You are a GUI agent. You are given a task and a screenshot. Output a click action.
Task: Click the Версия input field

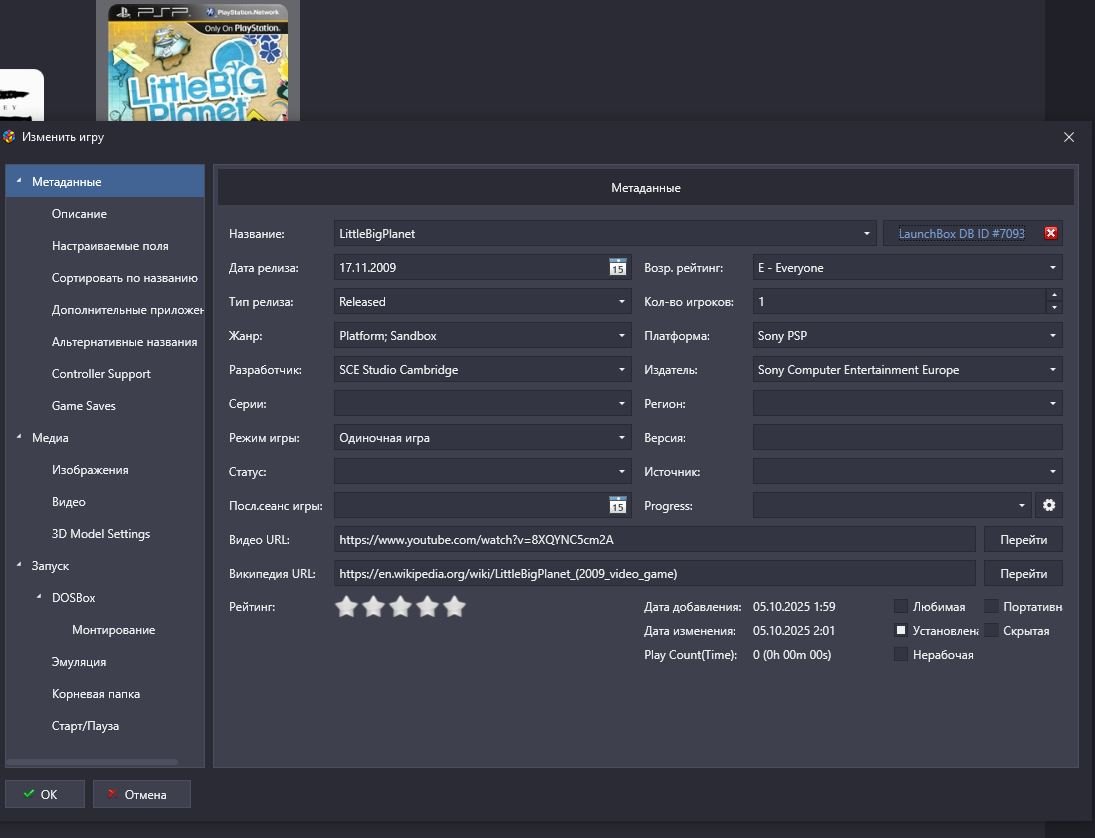[x=907, y=438]
